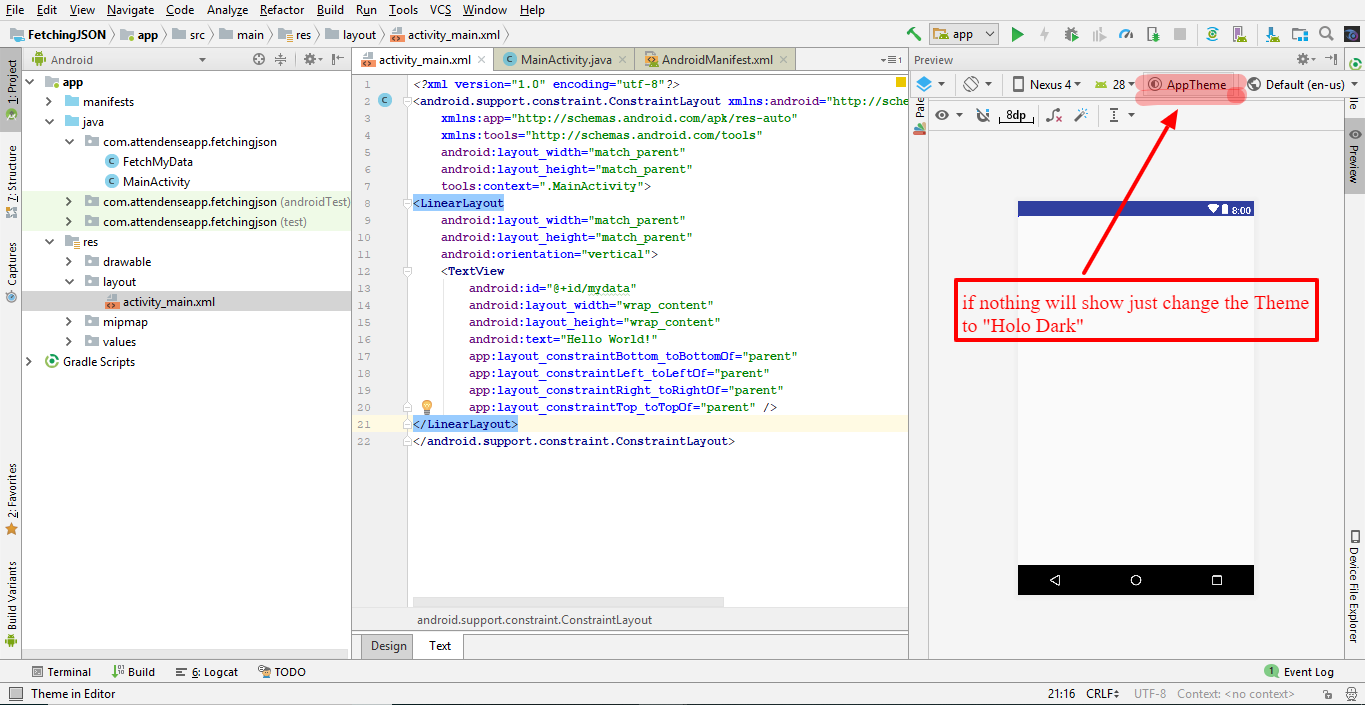Open Project panel gear settings
Viewport: 1365px width, 705px height.
(x=312, y=60)
